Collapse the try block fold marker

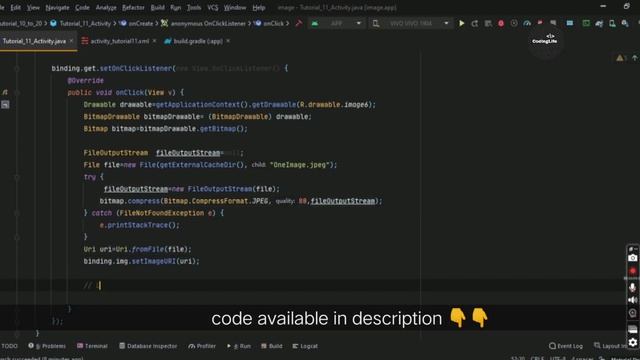point(17,177)
